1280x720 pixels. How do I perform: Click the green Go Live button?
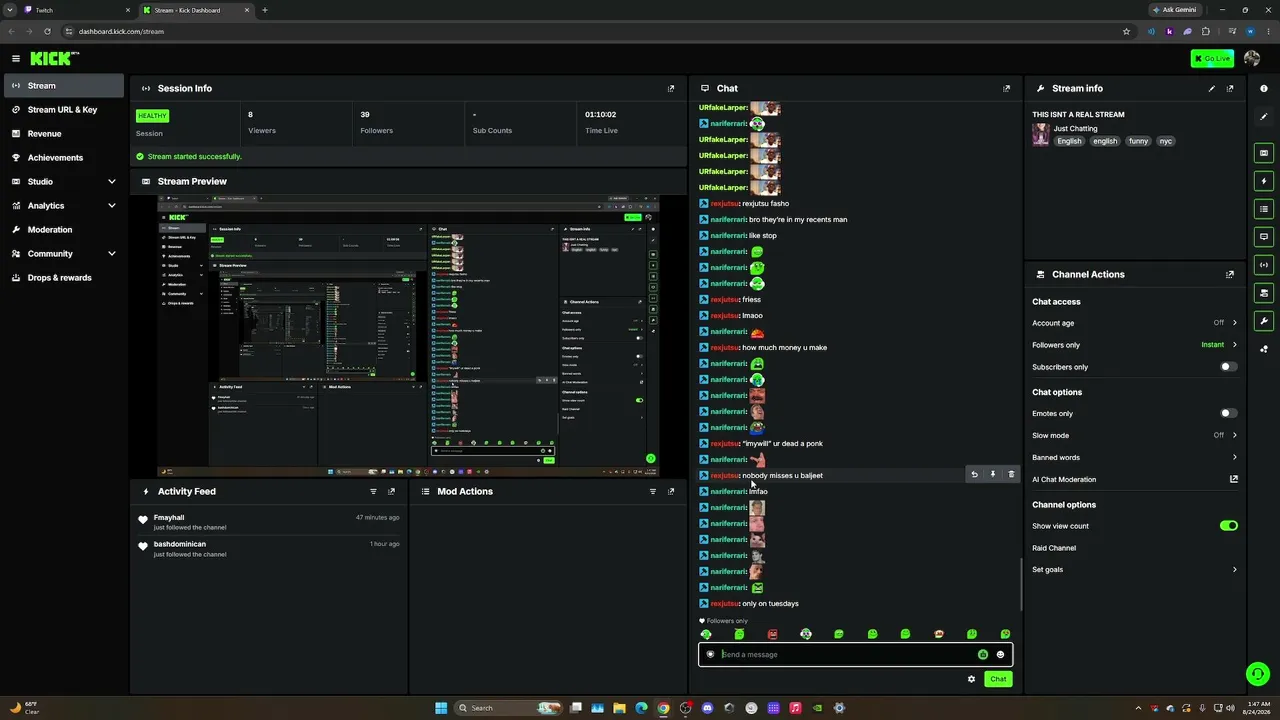point(1212,59)
